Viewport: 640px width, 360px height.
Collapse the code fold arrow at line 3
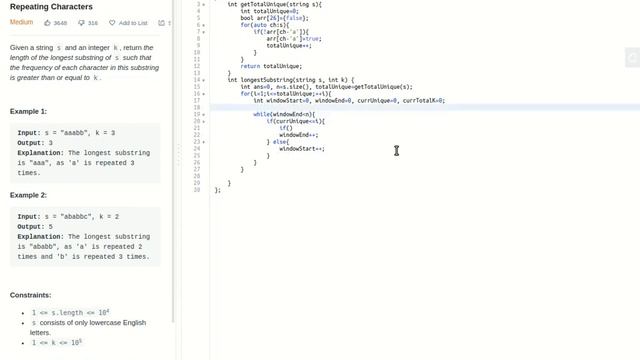pyautogui.click(x=204, y=4)
